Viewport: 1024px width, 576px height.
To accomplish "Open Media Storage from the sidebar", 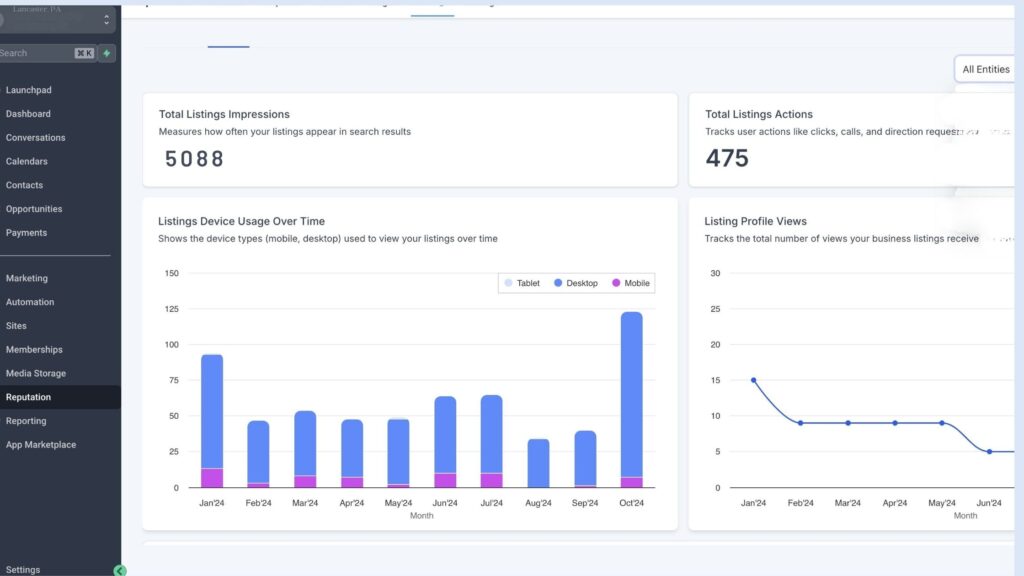I will click(x=36, y=373).
